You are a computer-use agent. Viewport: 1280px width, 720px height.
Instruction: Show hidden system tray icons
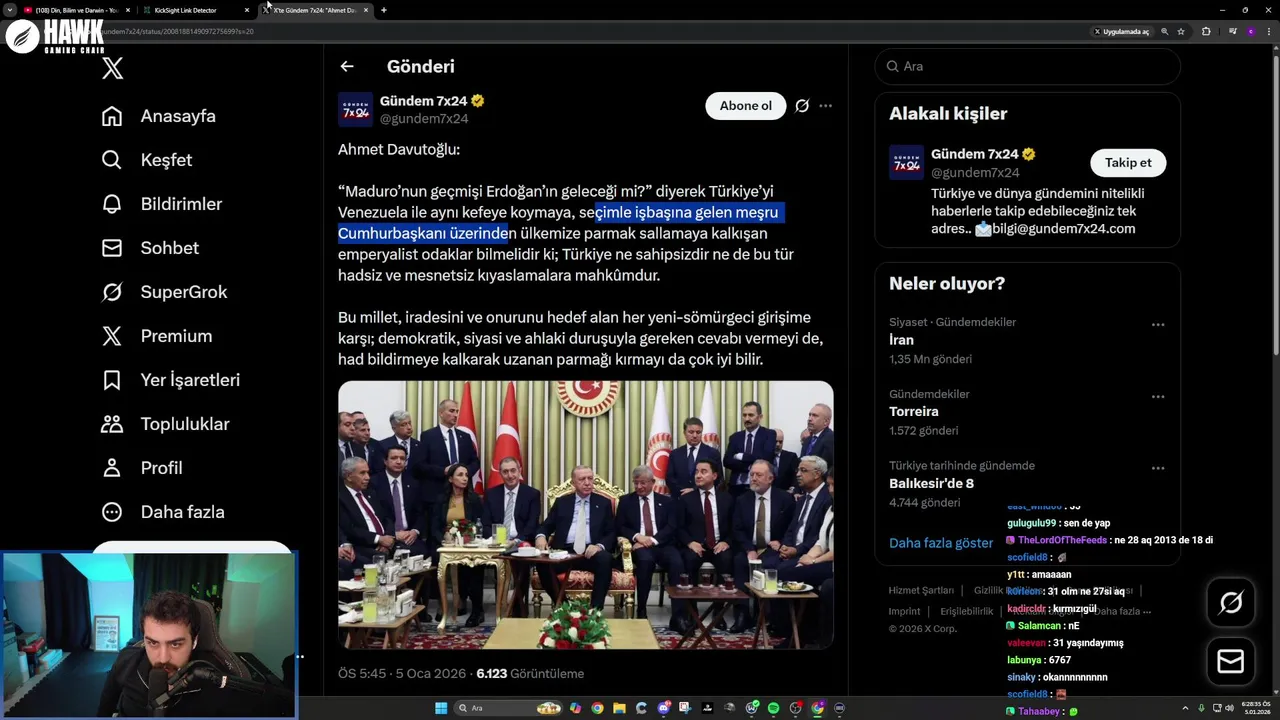(x=1185, y=708)
